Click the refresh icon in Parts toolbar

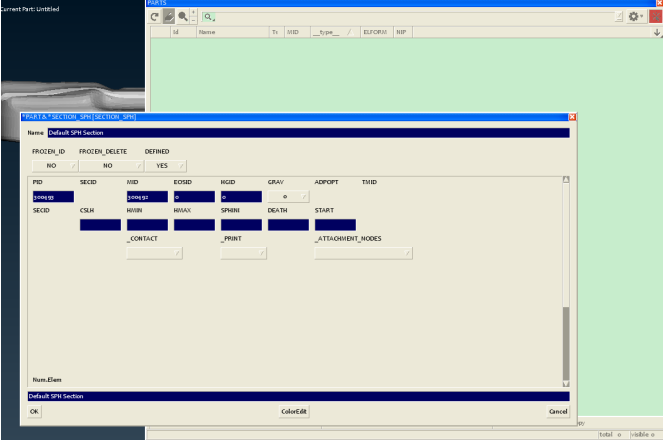[156, 18]
